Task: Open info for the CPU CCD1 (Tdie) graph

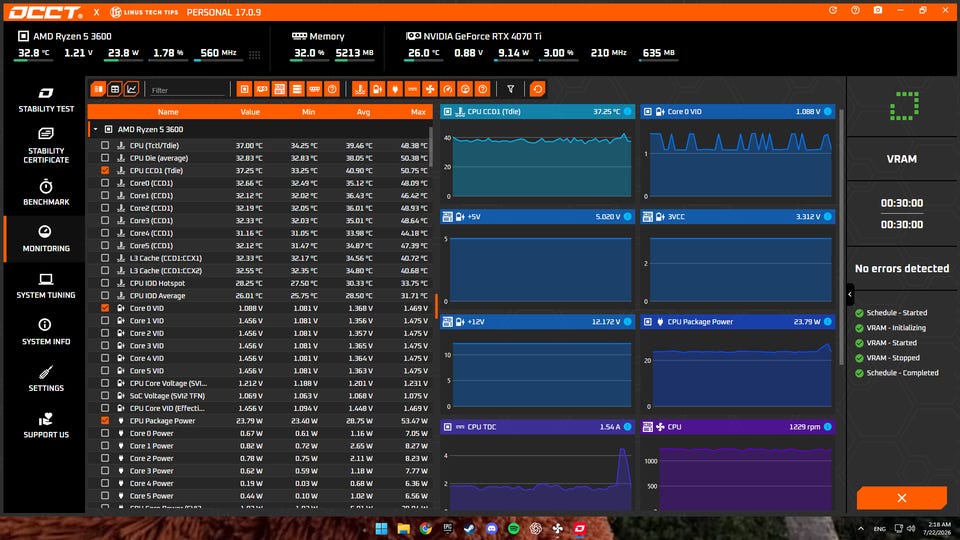Action: coord(628,111)
